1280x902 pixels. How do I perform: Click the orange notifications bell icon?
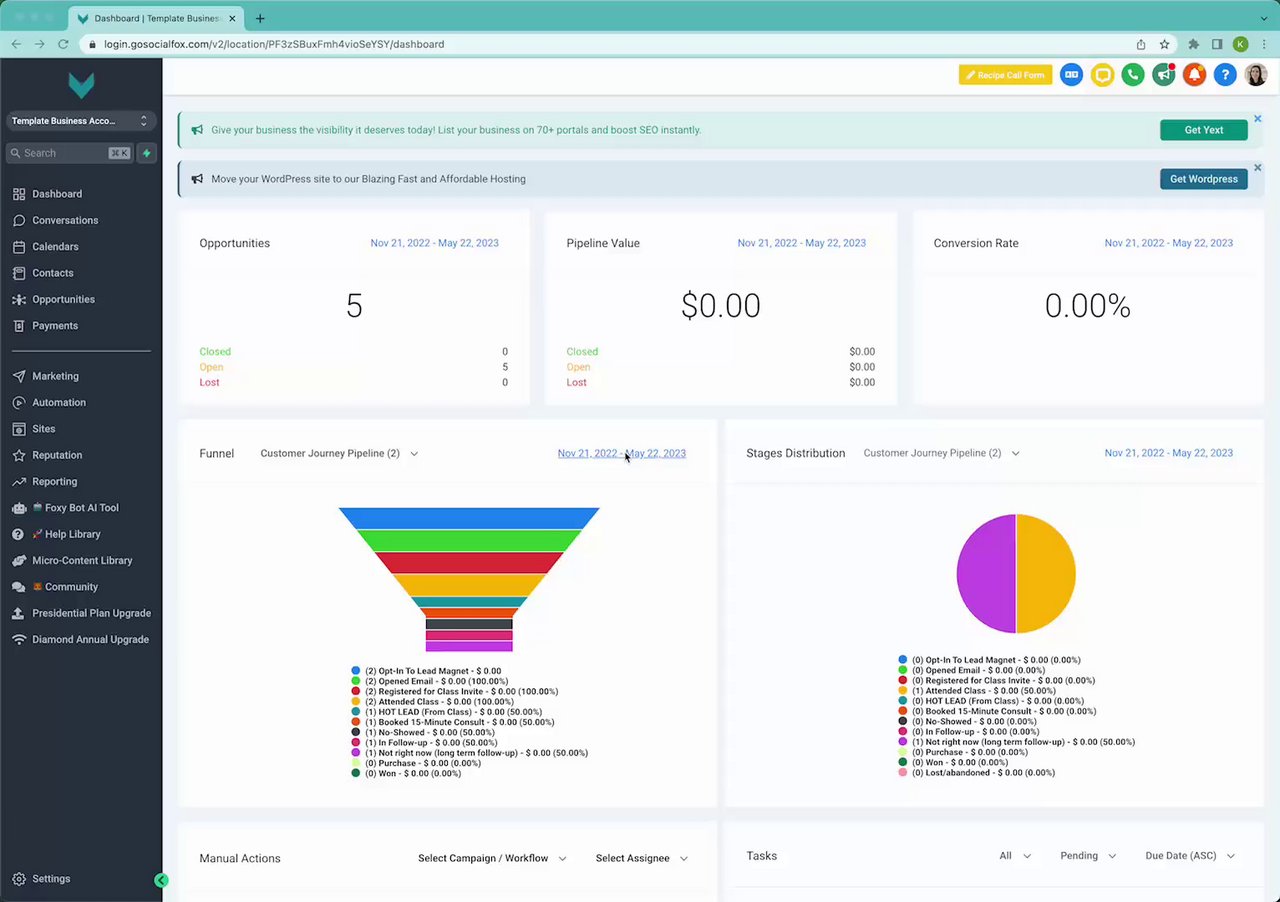[1194, 75]
